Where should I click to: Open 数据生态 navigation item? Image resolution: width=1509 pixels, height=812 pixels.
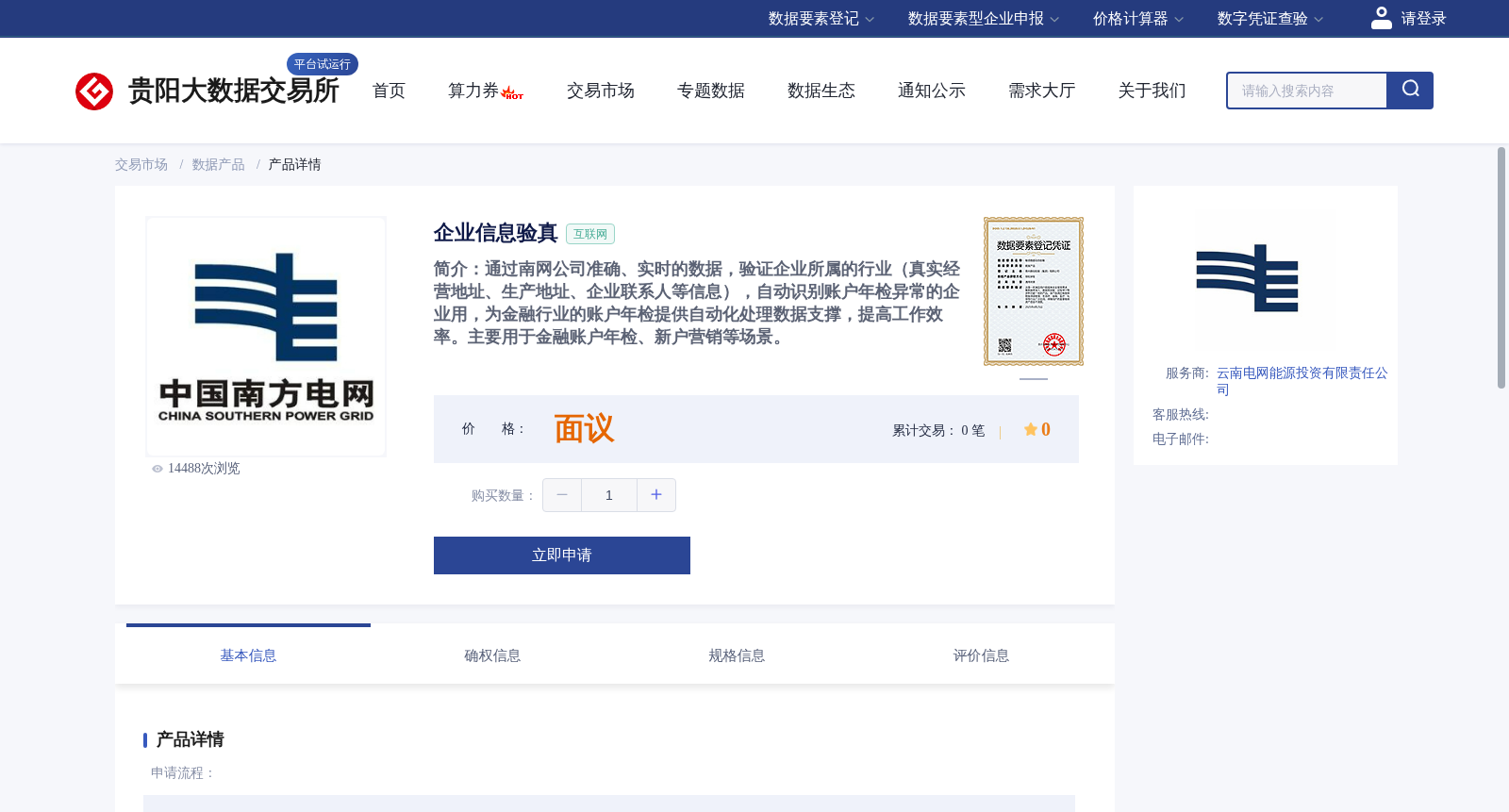point(821,91)
